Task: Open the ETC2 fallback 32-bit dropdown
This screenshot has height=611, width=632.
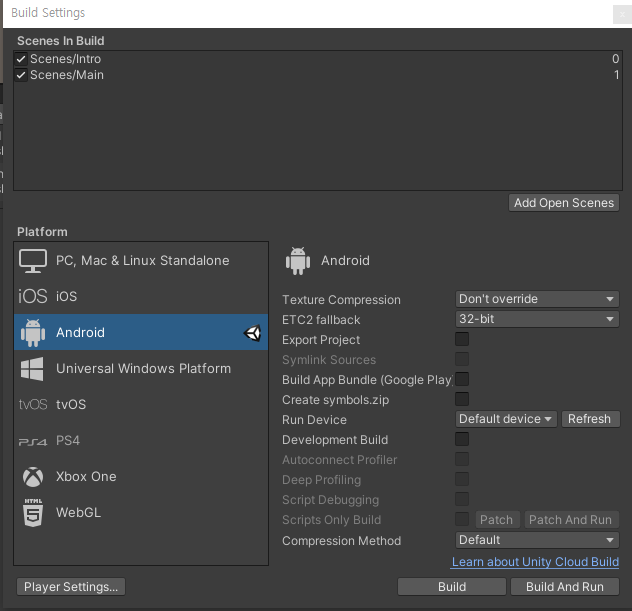Action: click(x=537, y=319)
